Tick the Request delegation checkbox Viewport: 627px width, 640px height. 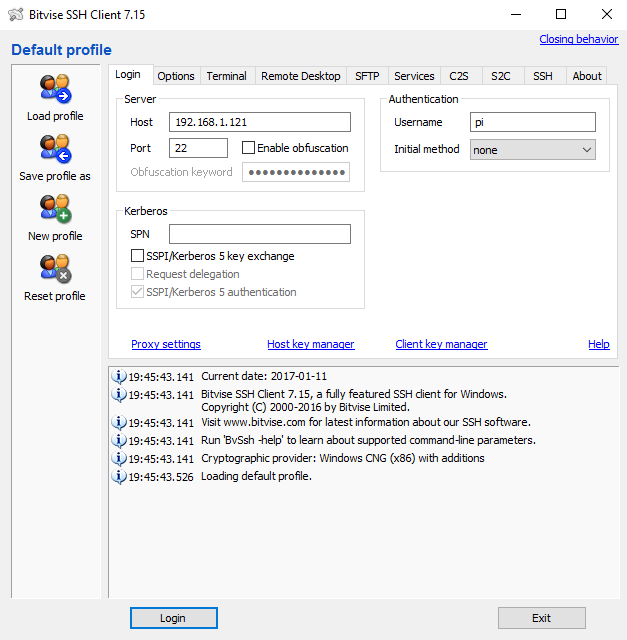click(x=137, y=274)
